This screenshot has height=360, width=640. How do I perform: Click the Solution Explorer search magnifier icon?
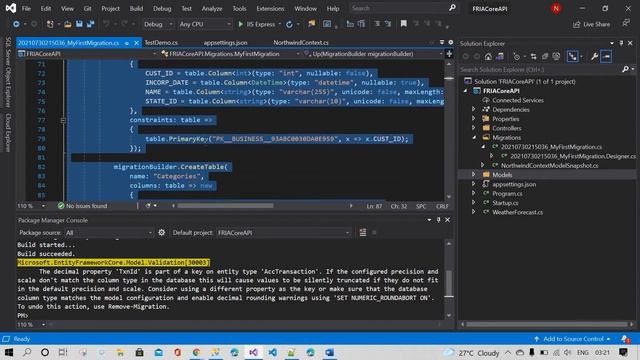tap(625, 69)
